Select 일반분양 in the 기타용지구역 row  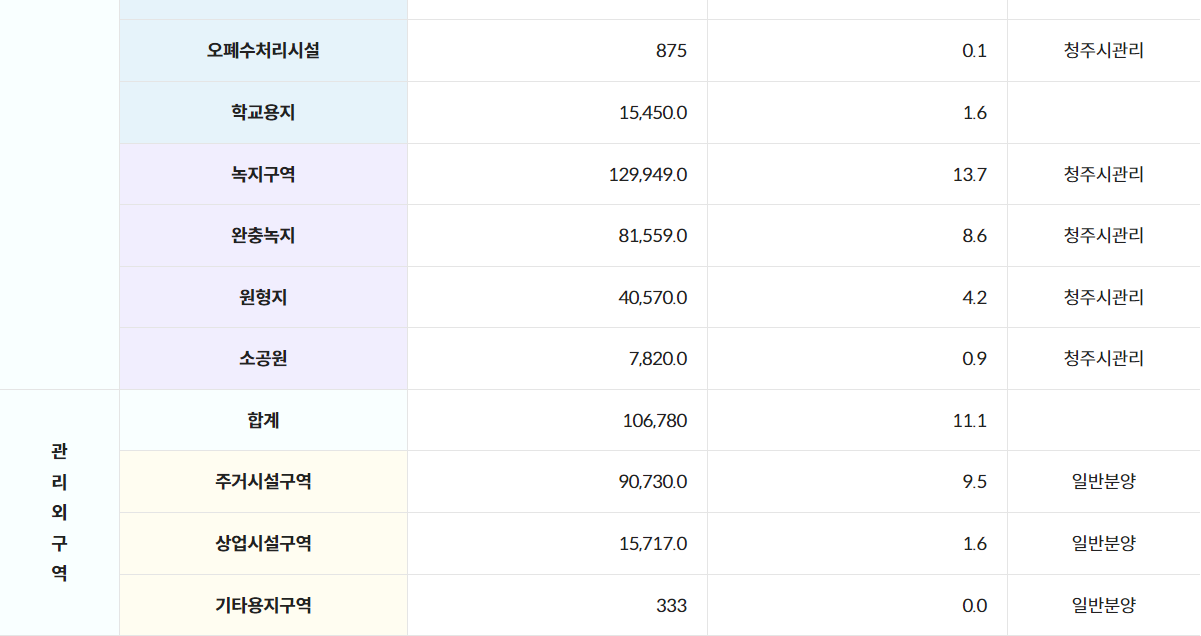coord(1103,606)
